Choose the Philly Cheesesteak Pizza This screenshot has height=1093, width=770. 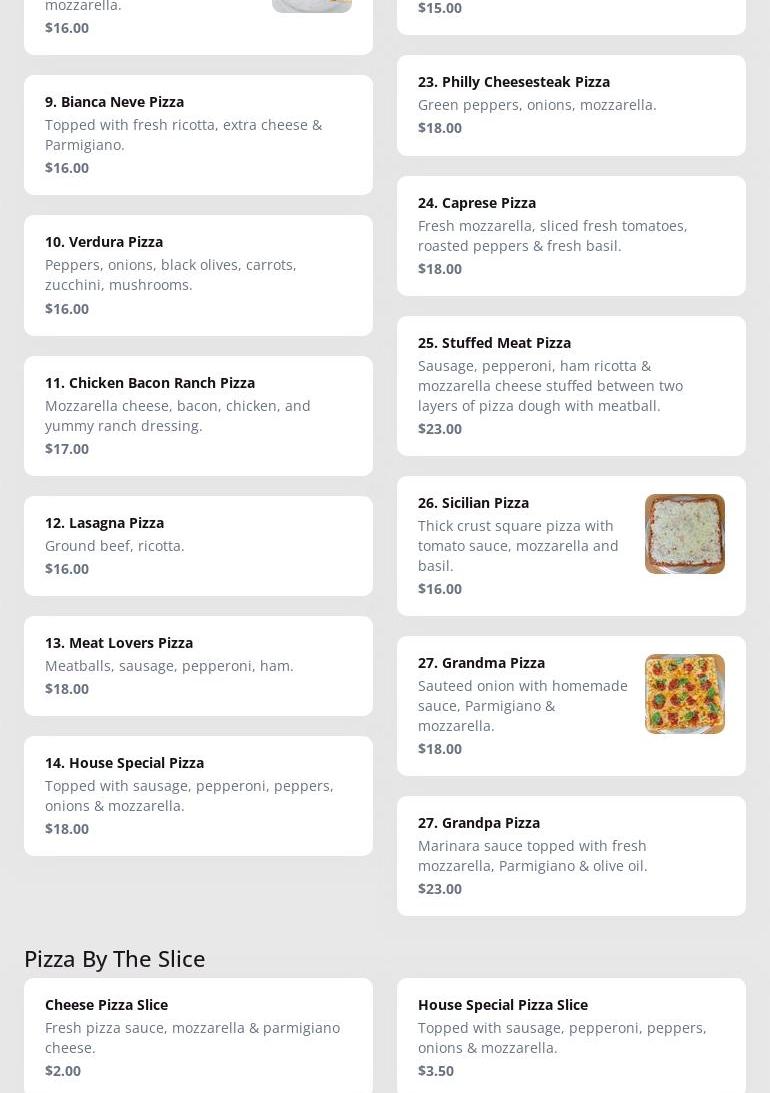(571, 105)
